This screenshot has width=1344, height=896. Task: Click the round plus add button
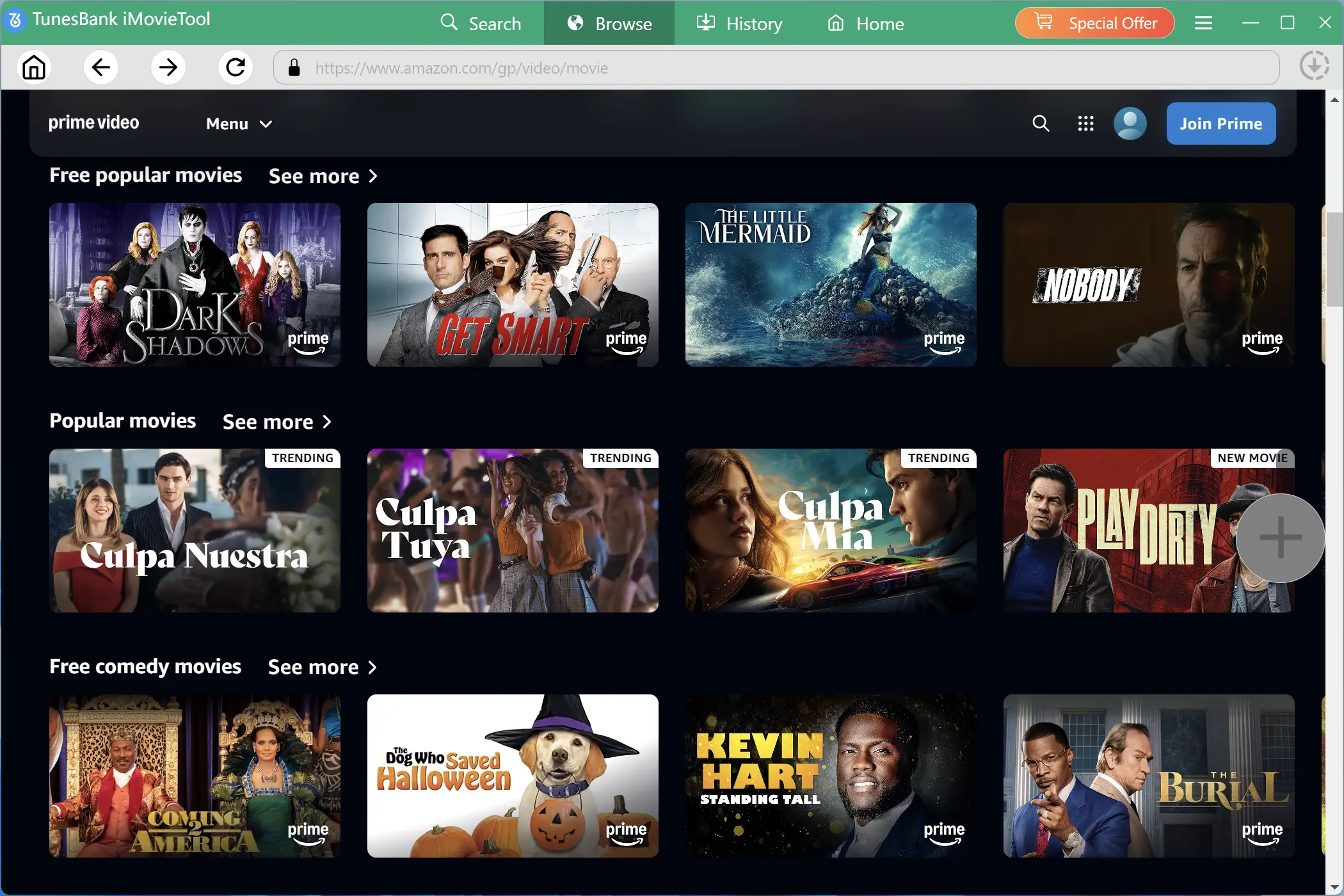[x=1280, y=538]
